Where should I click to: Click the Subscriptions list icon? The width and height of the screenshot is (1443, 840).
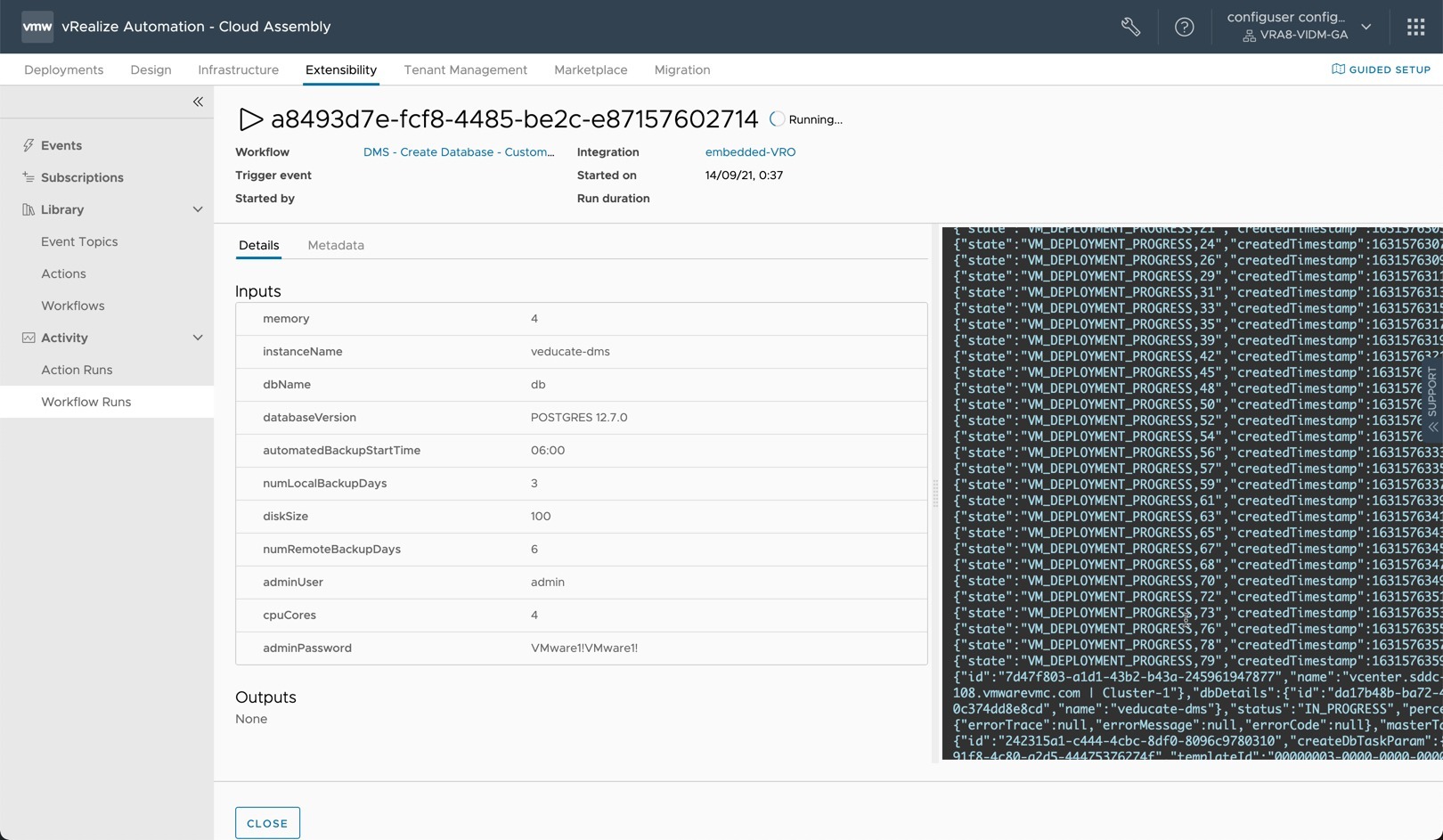click(x=28, y=176)
